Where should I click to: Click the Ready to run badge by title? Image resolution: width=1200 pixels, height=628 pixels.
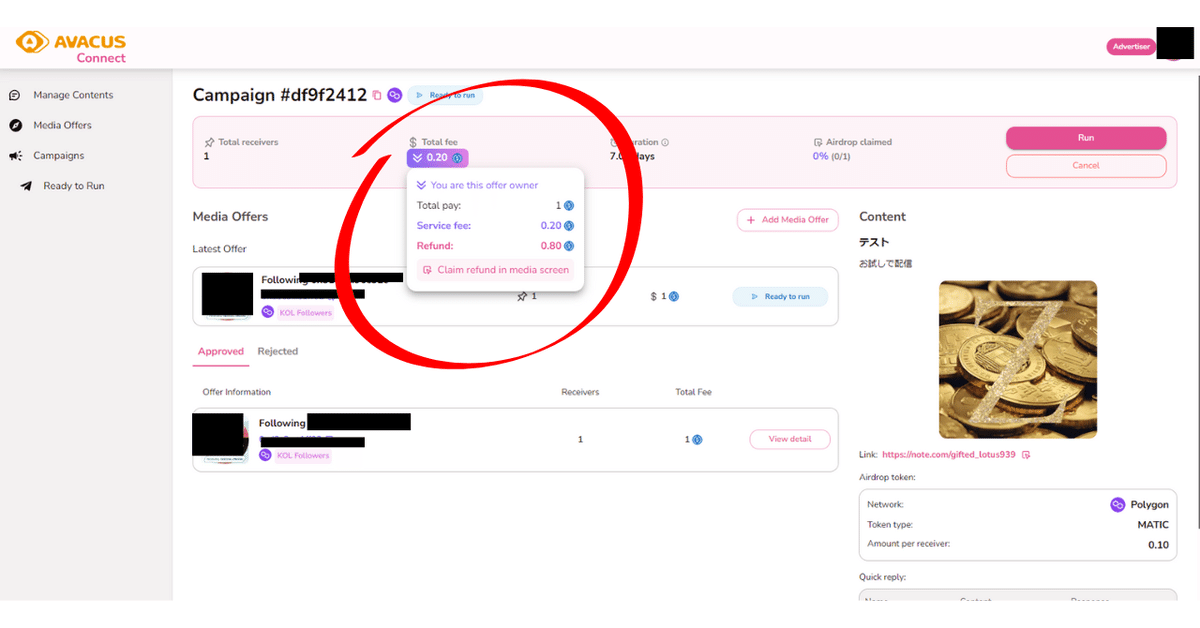pyautogui.click(x=445, y=96)
